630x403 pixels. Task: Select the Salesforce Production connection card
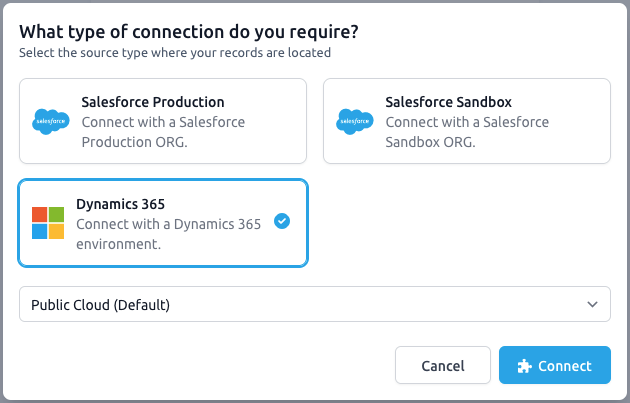pos(163,121)
